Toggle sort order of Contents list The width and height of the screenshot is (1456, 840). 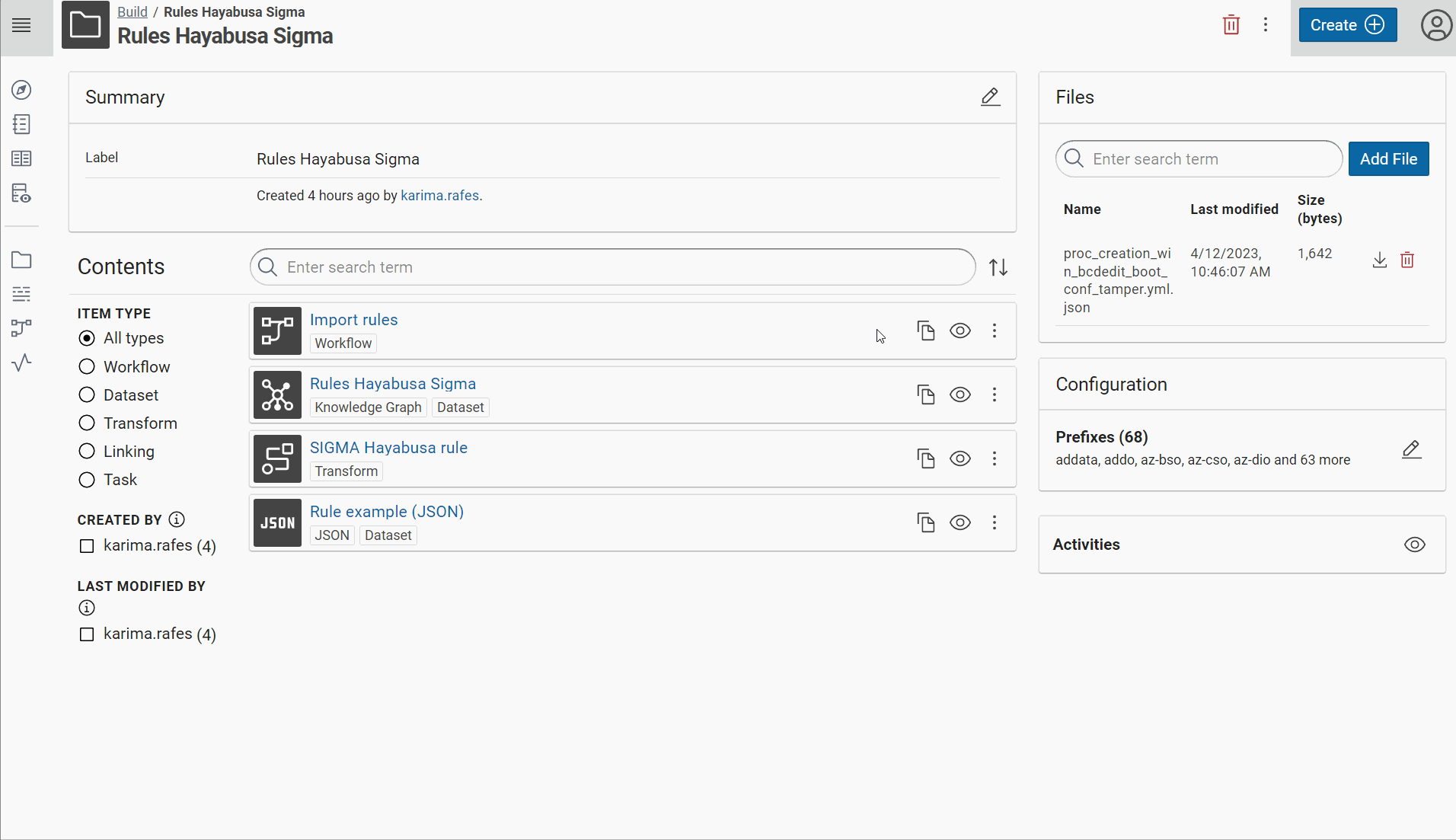click(998, 267)
